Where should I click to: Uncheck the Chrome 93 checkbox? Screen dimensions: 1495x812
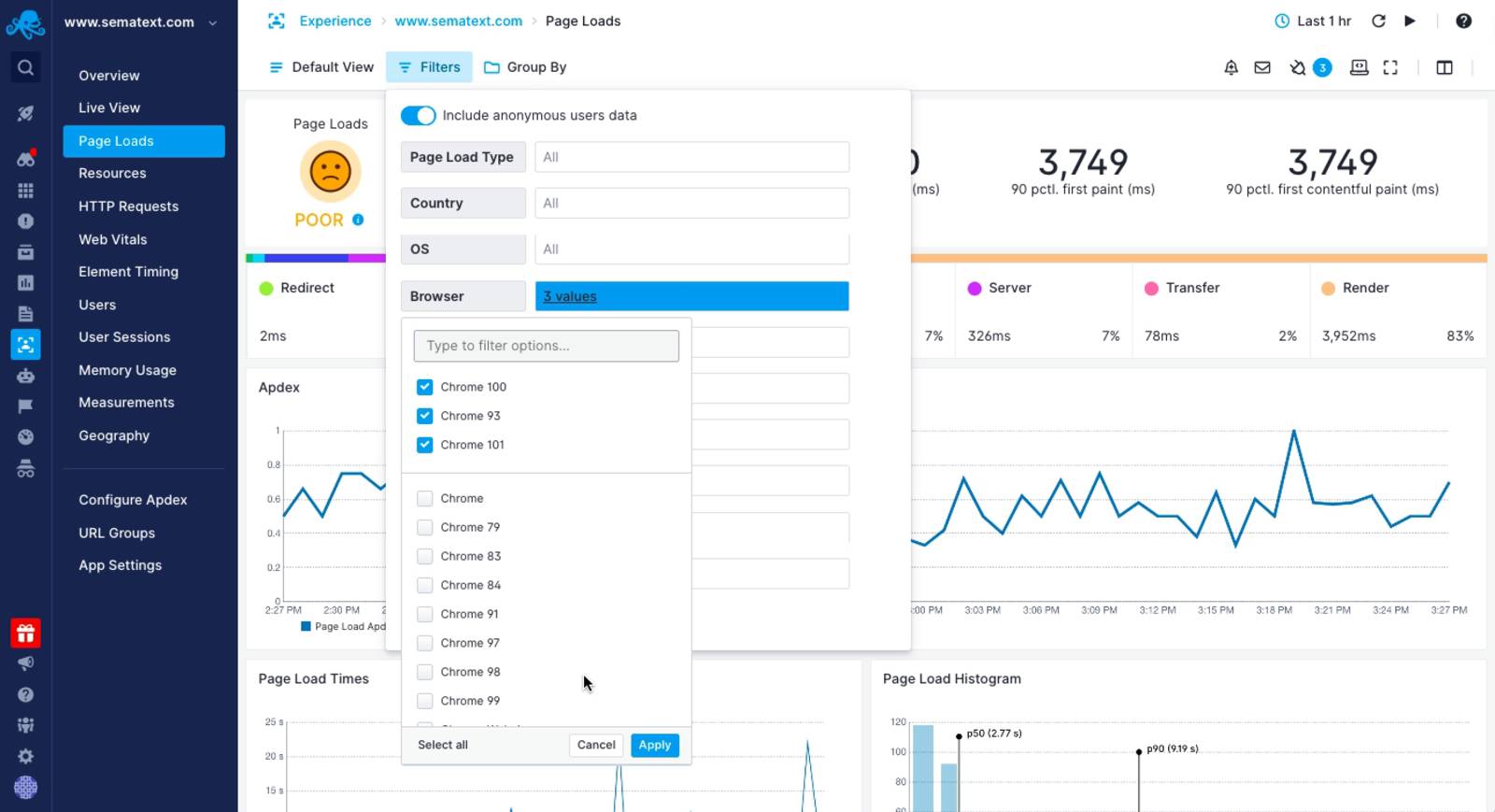pyautogui.click(x=425, y=416)
